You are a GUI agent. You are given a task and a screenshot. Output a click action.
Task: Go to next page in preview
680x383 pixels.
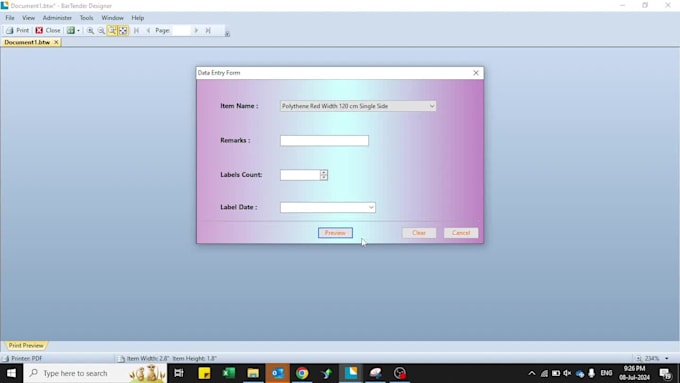tap(196, 30)
